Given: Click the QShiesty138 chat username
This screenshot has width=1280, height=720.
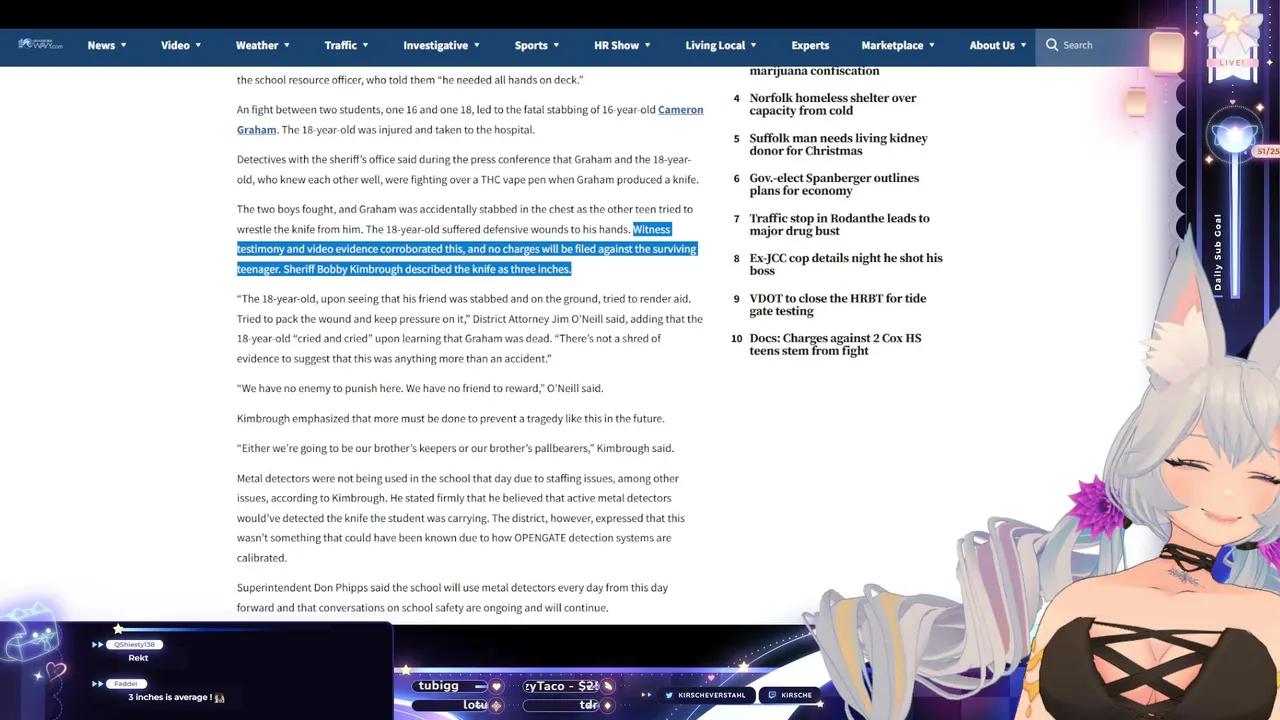Looking at the screenshot, I should [x=135, y=645].
